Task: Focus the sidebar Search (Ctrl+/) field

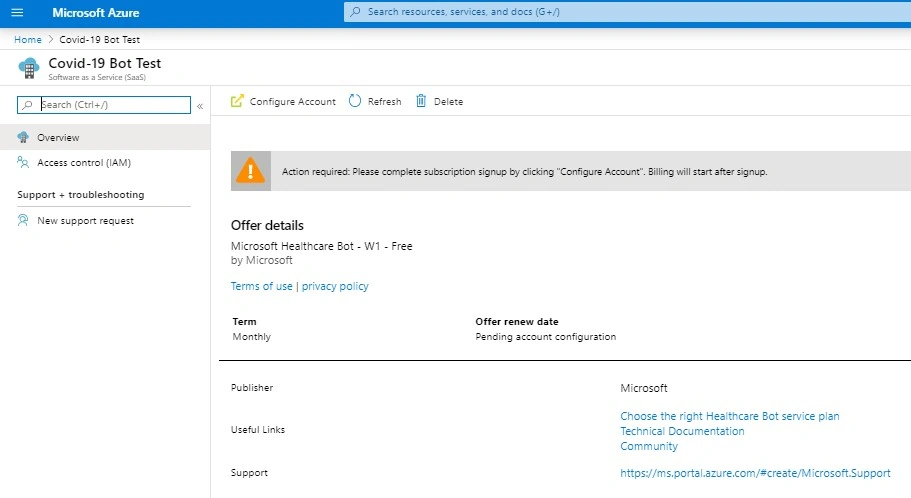Action: (104, 105)
